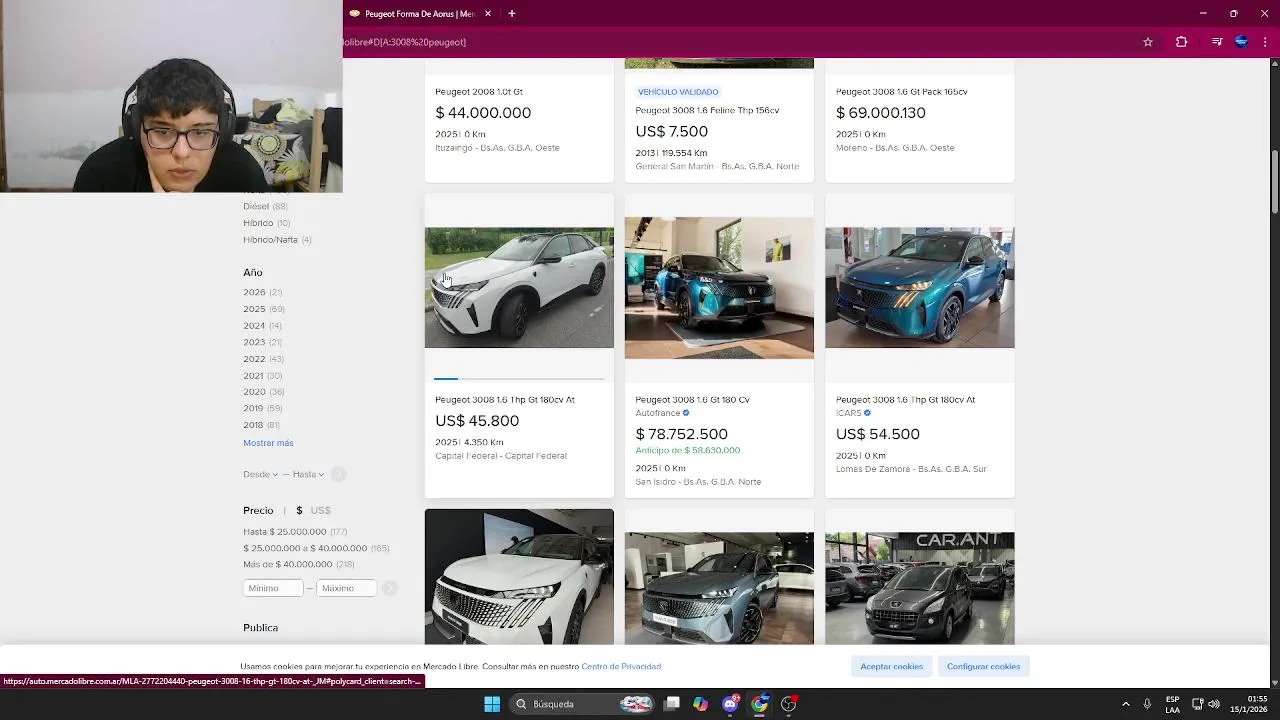Screen dimensions: 1280x720
Task: Open Autofrance blue Peugeot 3008 photo
Action: click(x=719, y=288)
